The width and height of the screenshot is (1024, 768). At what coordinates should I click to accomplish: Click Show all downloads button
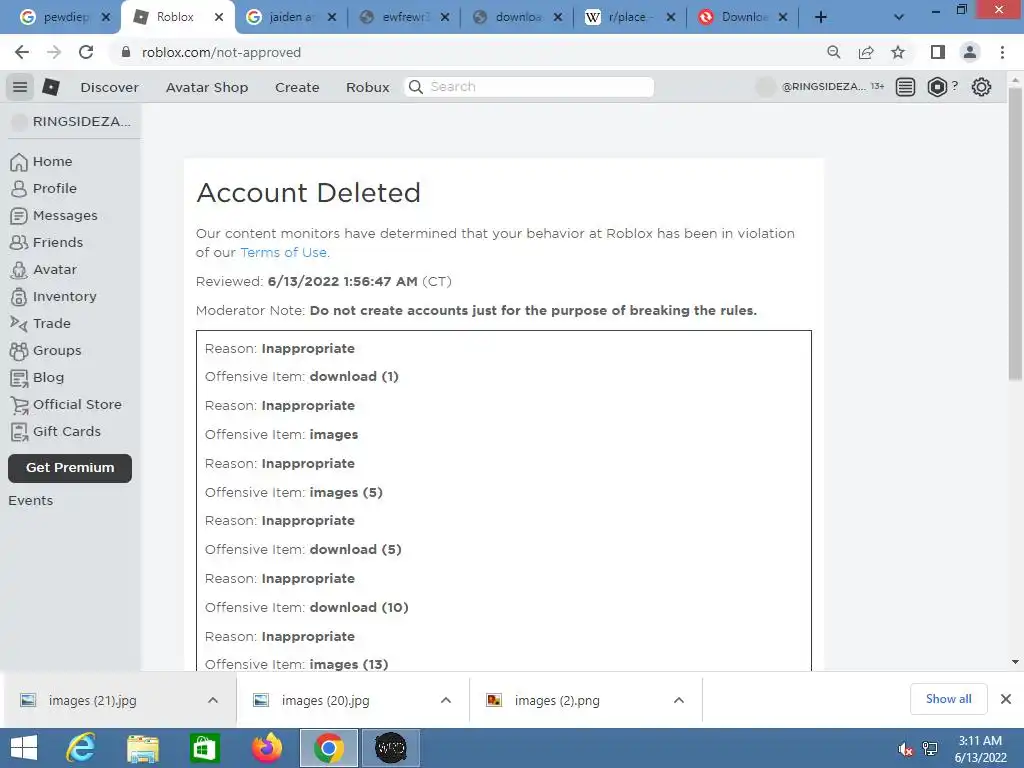point(948,699)
